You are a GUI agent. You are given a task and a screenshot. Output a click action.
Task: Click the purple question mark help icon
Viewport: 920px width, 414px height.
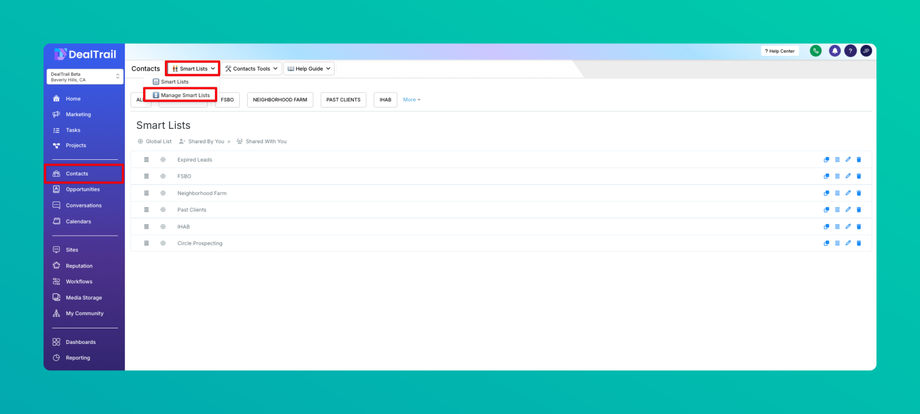[x=850, y=51]
